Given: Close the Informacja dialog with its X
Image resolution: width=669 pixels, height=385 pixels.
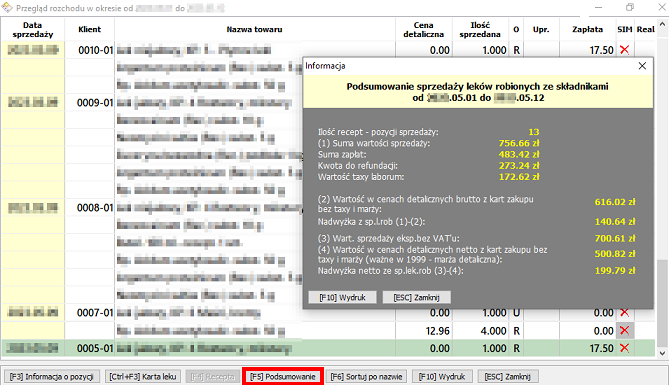Looking at the screenshot, I should (642, 66).
